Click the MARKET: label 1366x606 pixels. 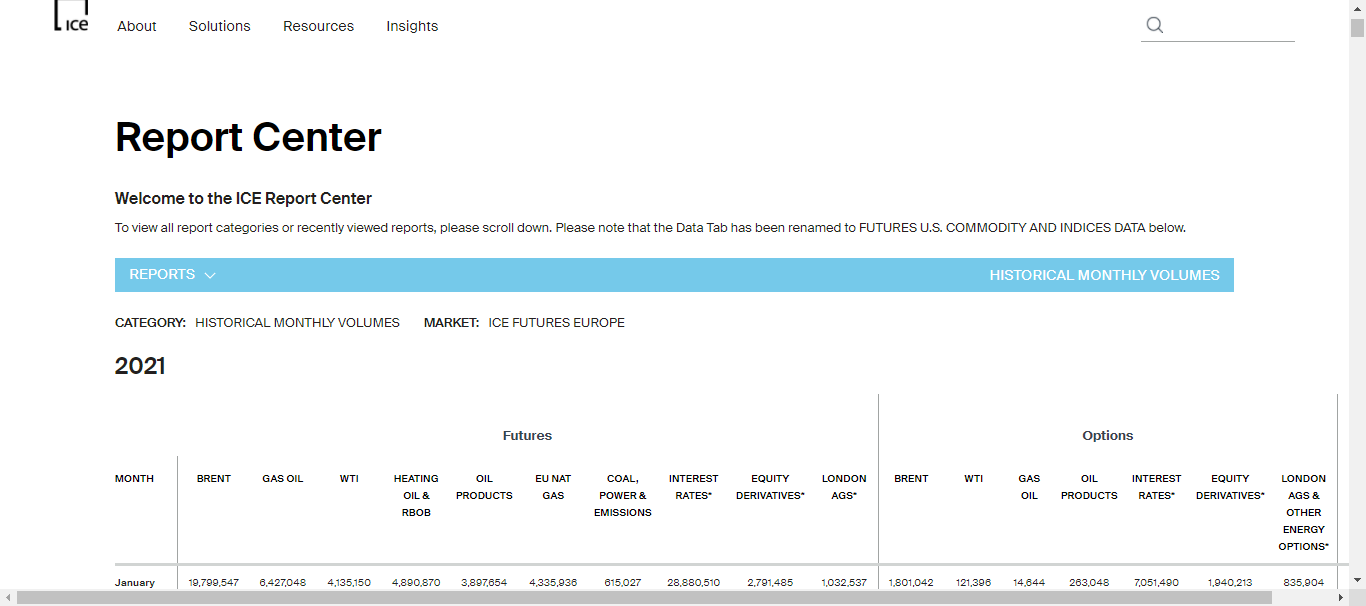coord(451,323)
